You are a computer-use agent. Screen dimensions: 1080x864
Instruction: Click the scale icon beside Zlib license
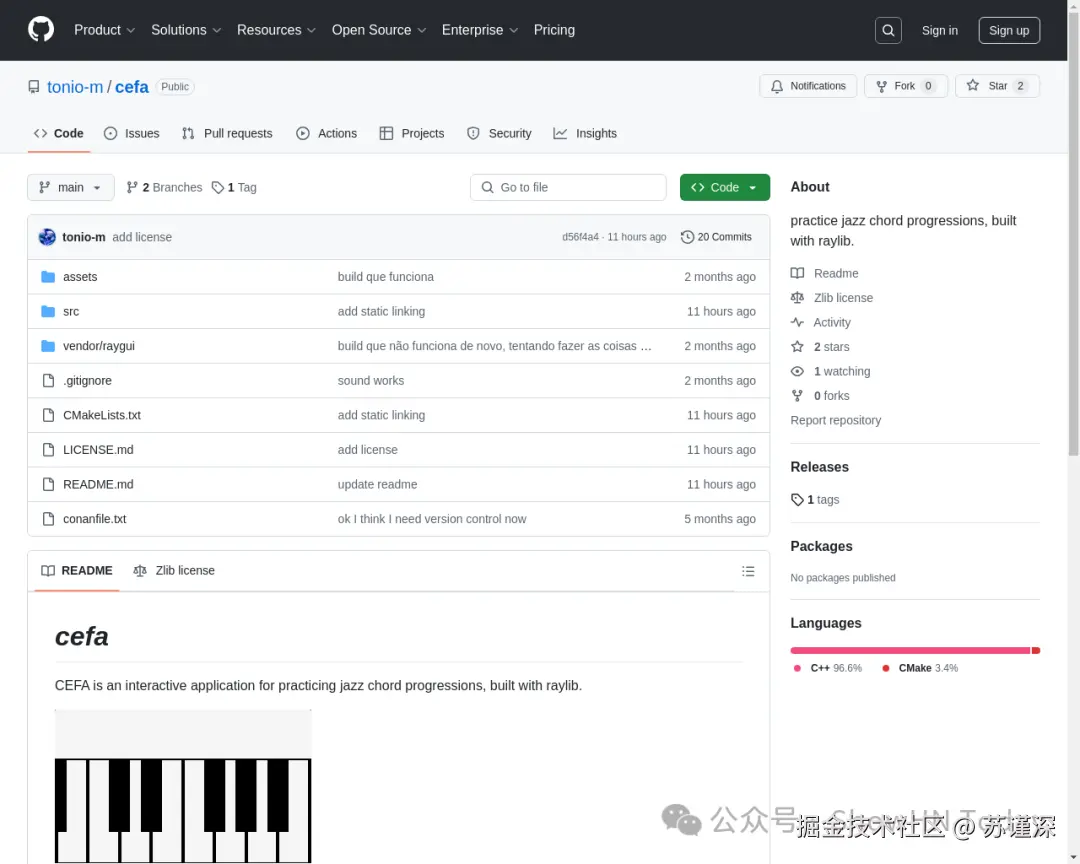coord(797,298)
